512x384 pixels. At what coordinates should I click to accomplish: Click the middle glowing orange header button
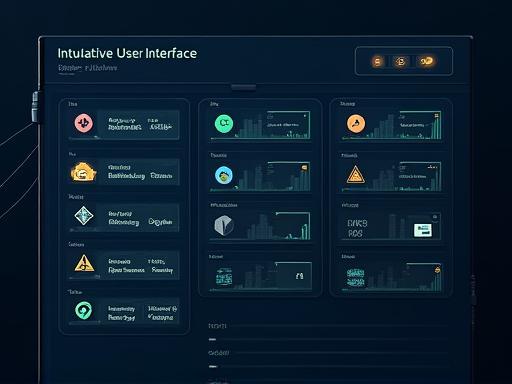[x=401, y=61]
